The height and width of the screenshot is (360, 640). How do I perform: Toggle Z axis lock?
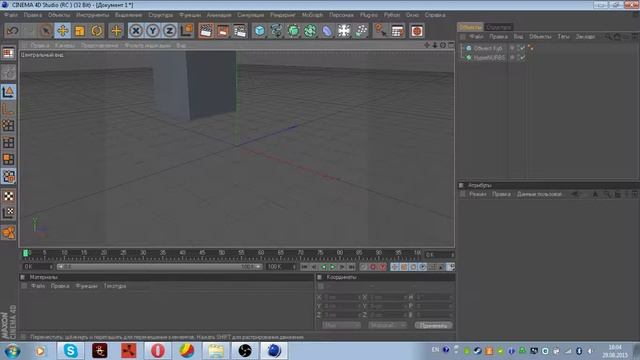169,31
